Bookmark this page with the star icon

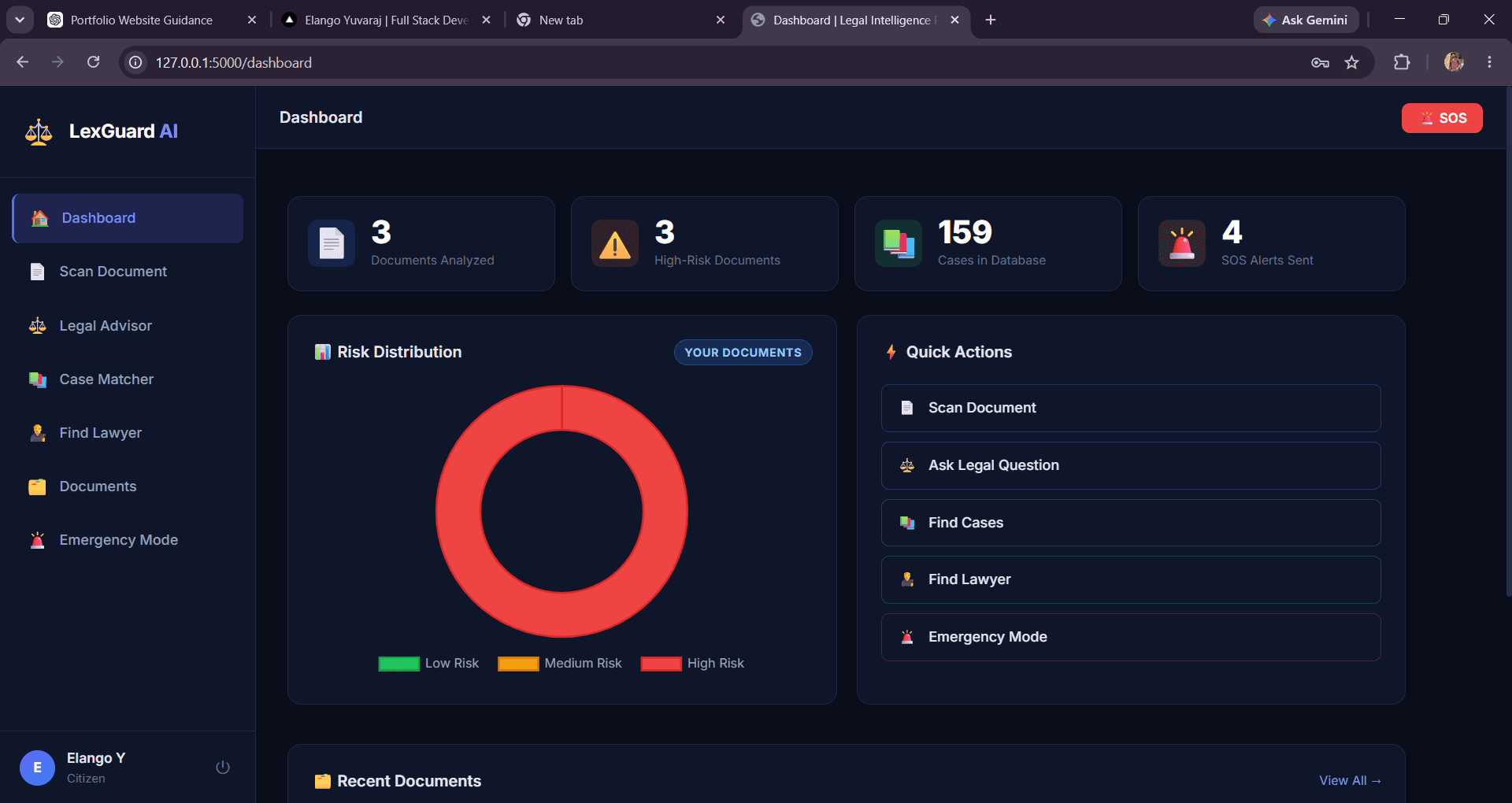pos(1352,62)
